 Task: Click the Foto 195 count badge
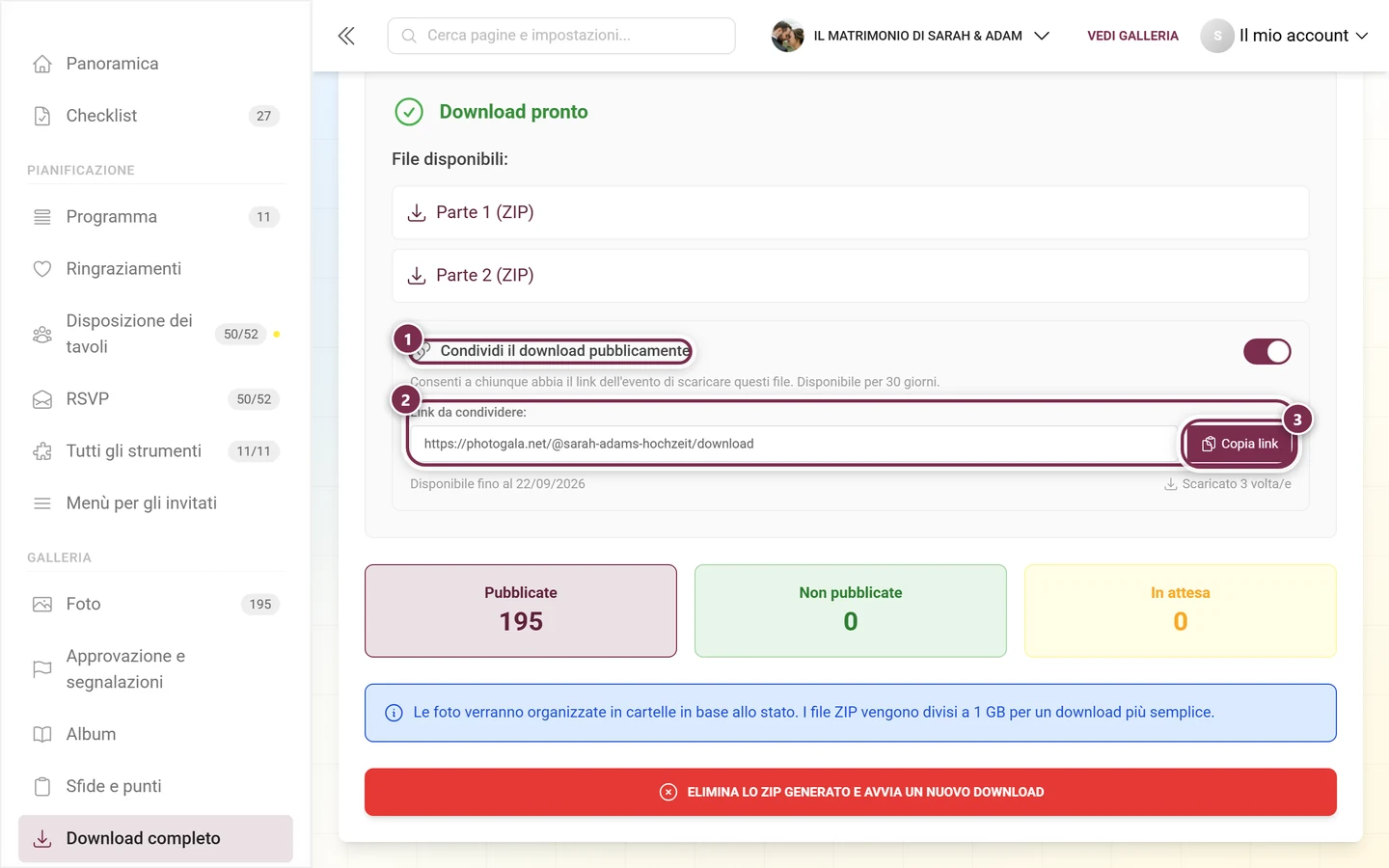260,604
